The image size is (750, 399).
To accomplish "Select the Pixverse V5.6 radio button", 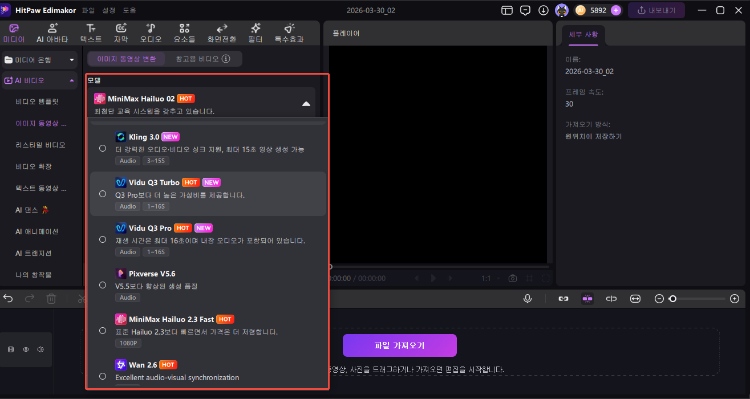I will [x=102, y=285].
